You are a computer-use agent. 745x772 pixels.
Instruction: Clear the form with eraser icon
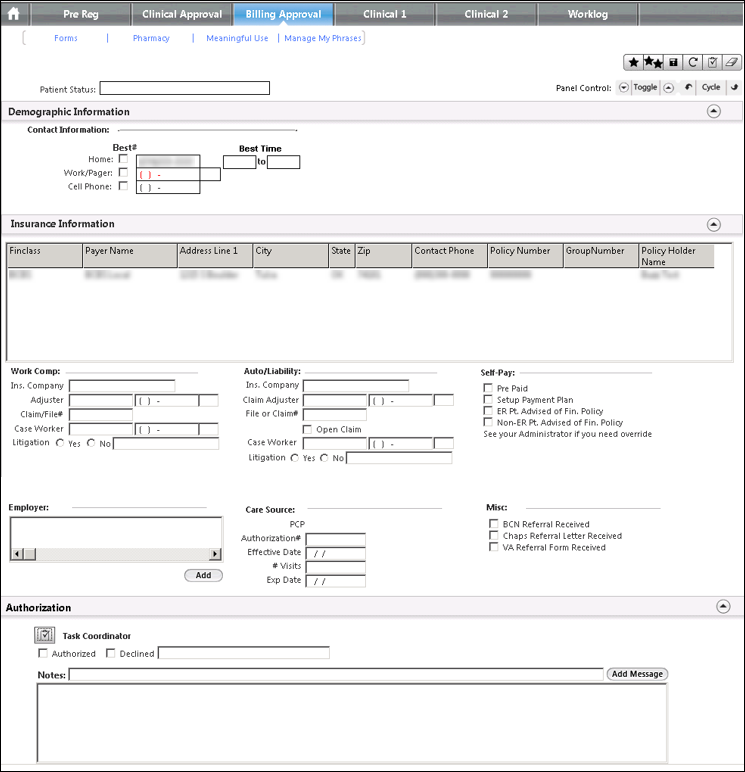(732, 63)
